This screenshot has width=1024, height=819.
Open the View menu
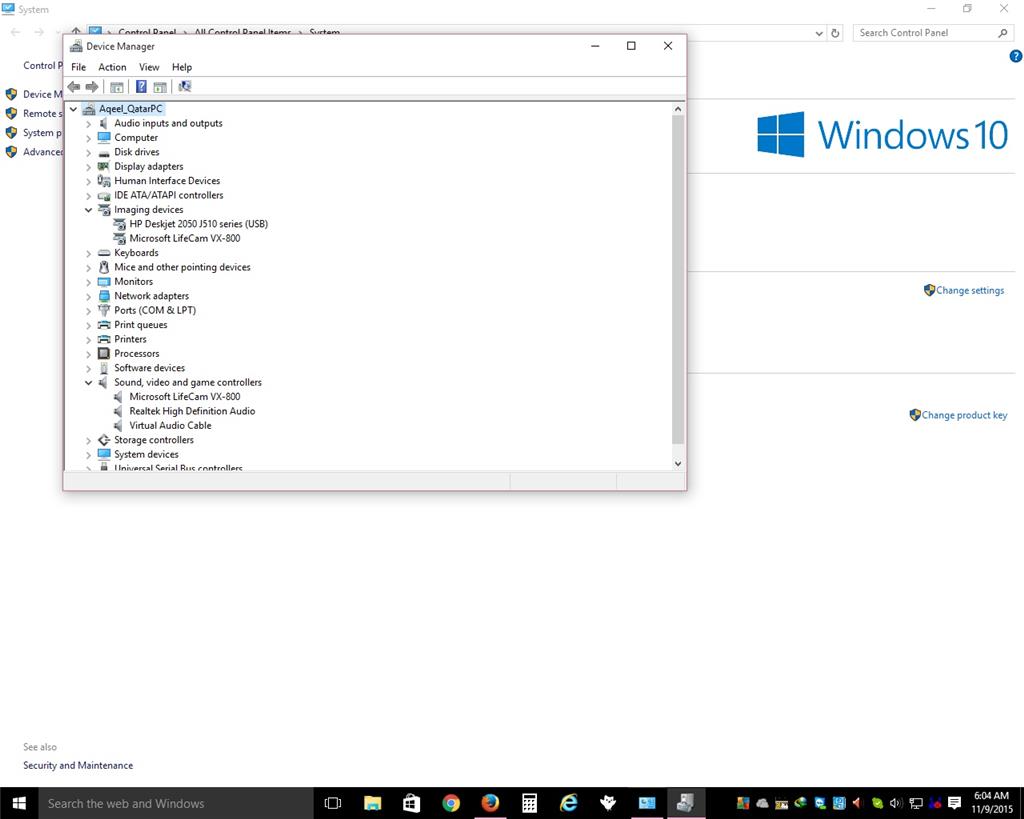pos(149,67)
